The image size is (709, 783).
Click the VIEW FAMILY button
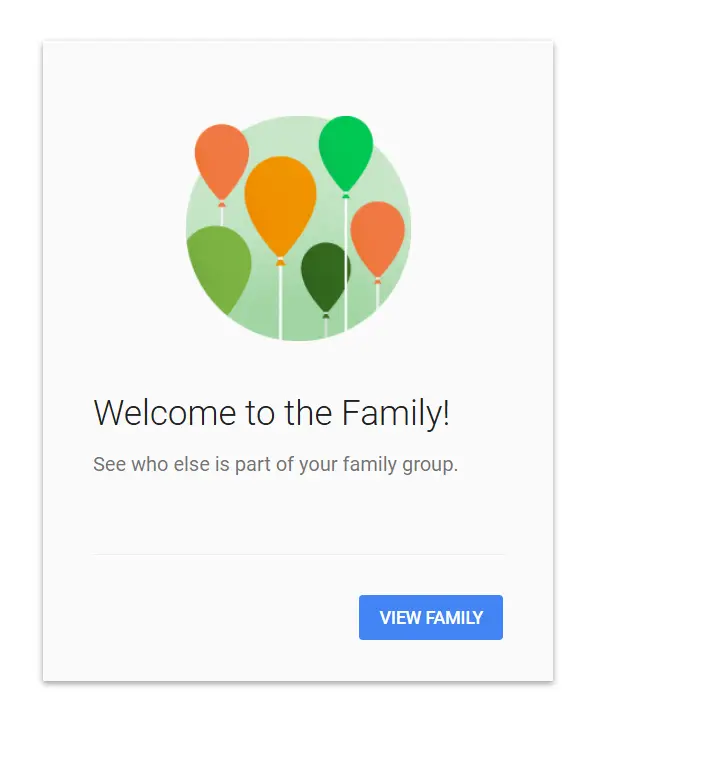click(x=430, y=617)
